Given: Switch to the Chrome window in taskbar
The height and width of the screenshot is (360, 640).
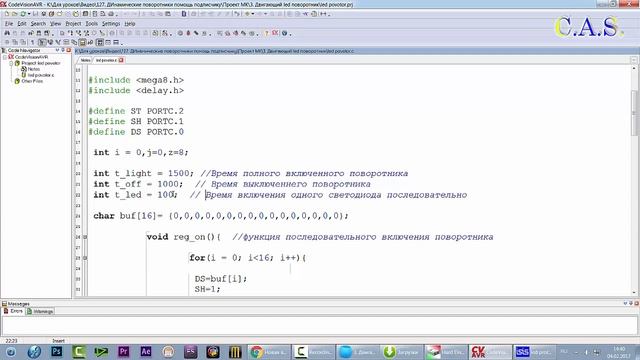Looking at the screenshot, I should [x=269, y=352].
